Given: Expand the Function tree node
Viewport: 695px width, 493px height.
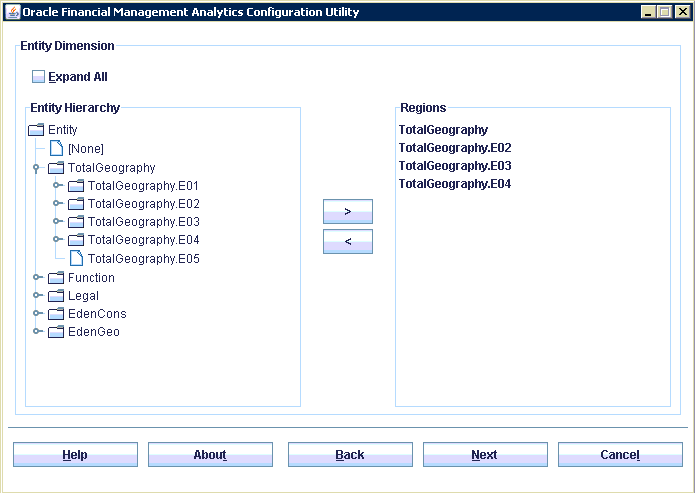Looking at the screenshot, I should 37,277.
